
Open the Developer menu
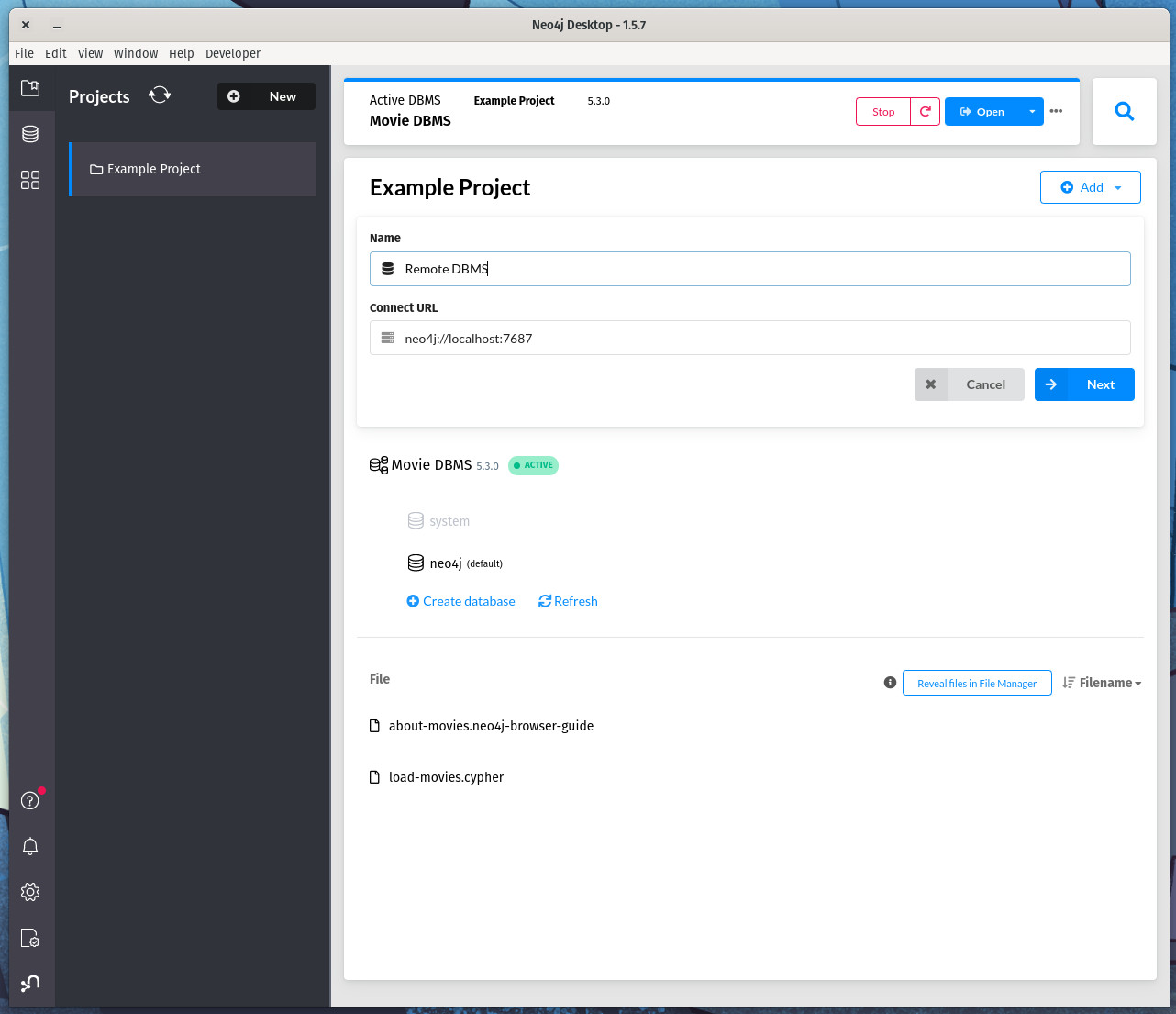coord(232,53)
